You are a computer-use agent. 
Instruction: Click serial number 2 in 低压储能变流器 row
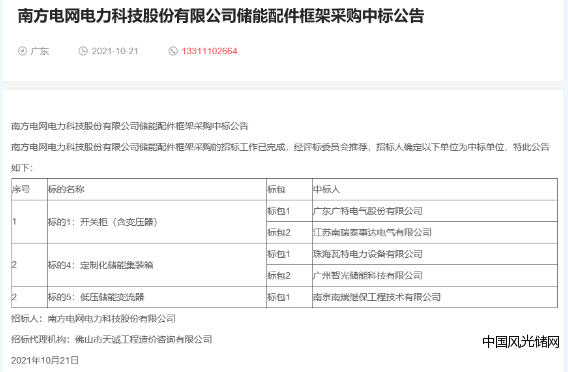[14, 297]
